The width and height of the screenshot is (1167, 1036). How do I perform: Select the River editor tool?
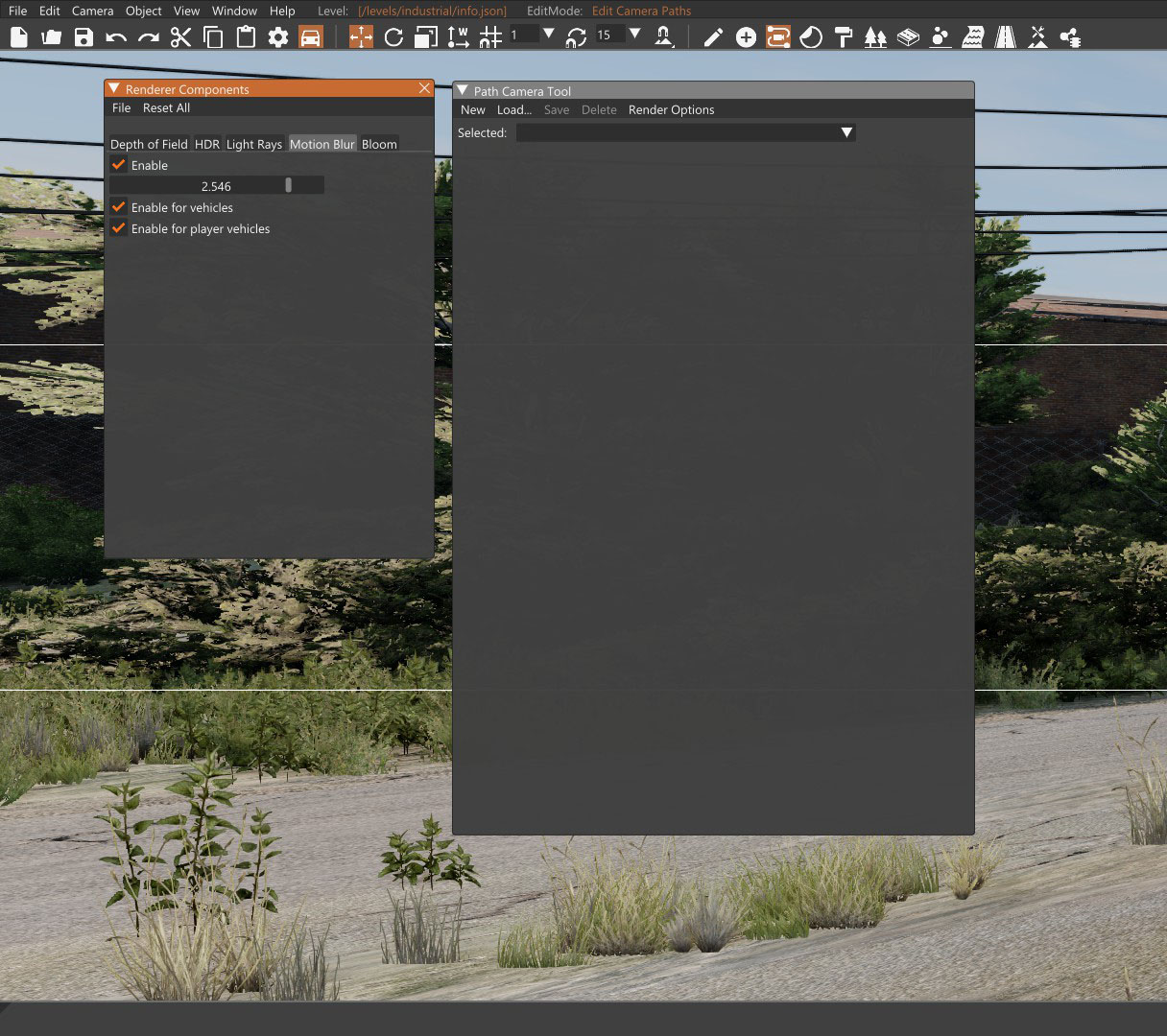pos(972,37)
